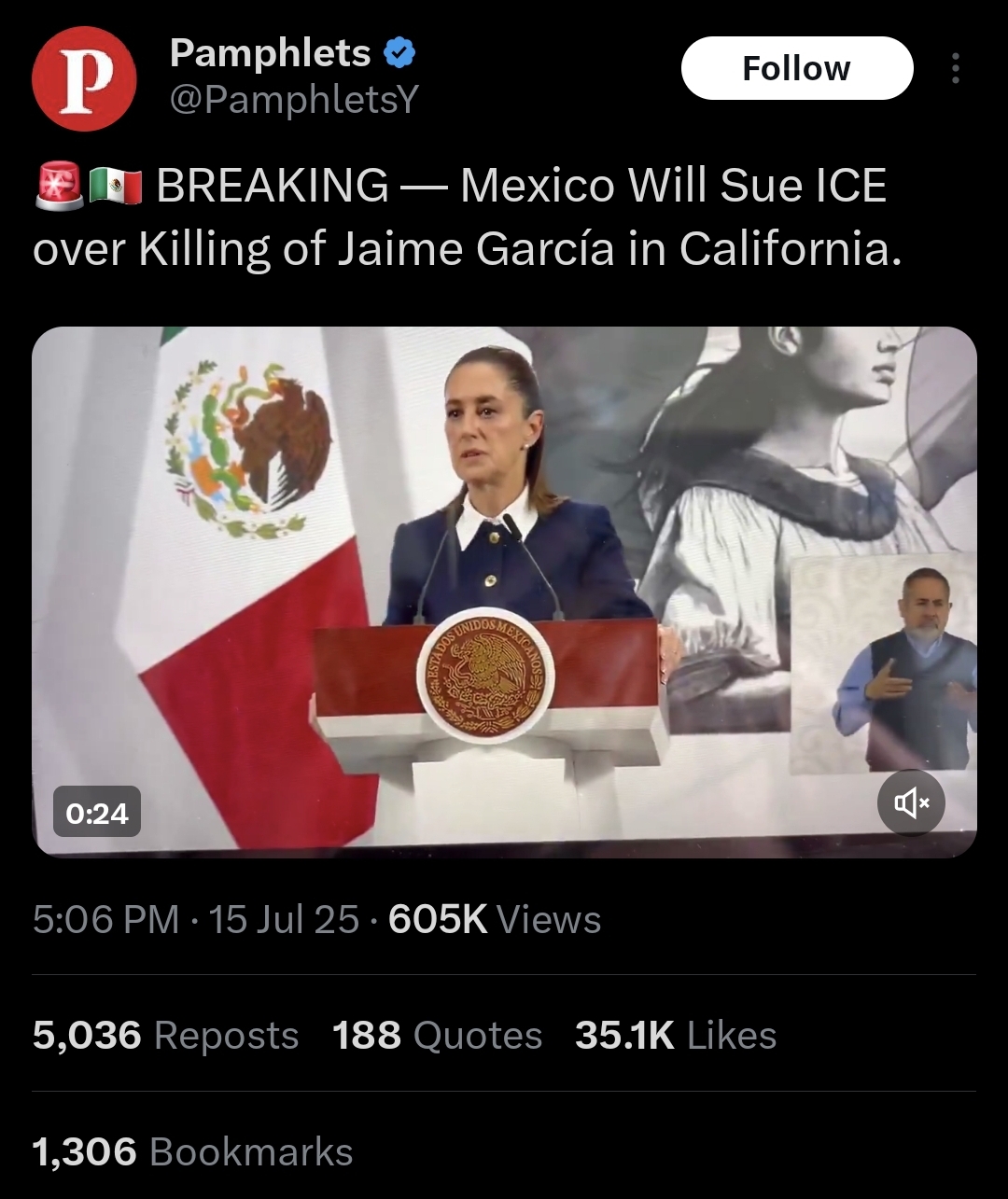Click the 605K Views count
Viewport: 1008px width, 1199px height.
[495, 919]
